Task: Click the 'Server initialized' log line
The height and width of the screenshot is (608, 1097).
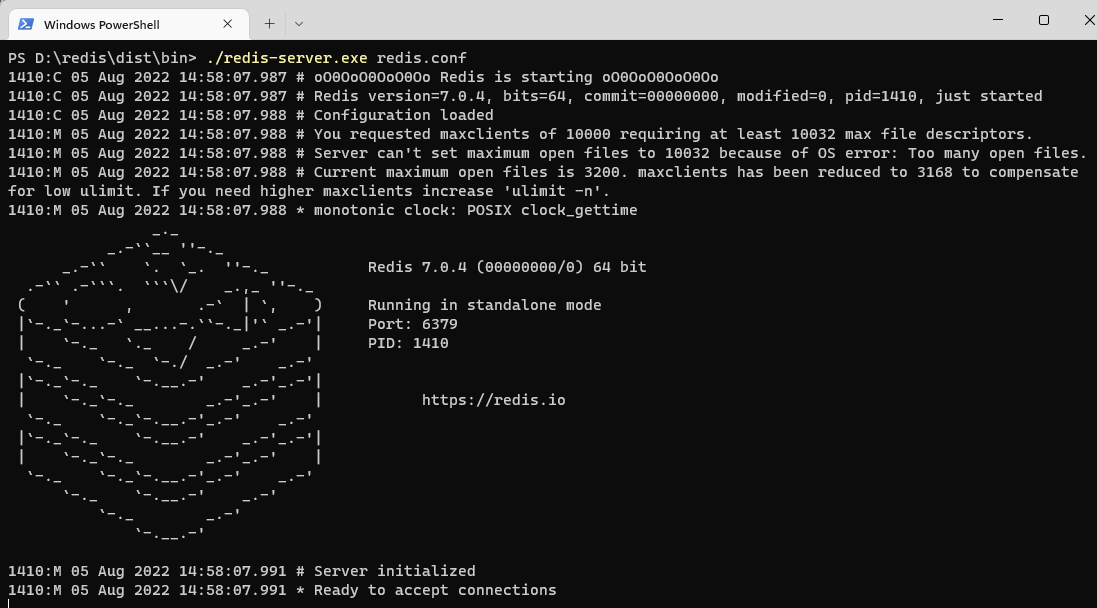Action: click(394, 571)
